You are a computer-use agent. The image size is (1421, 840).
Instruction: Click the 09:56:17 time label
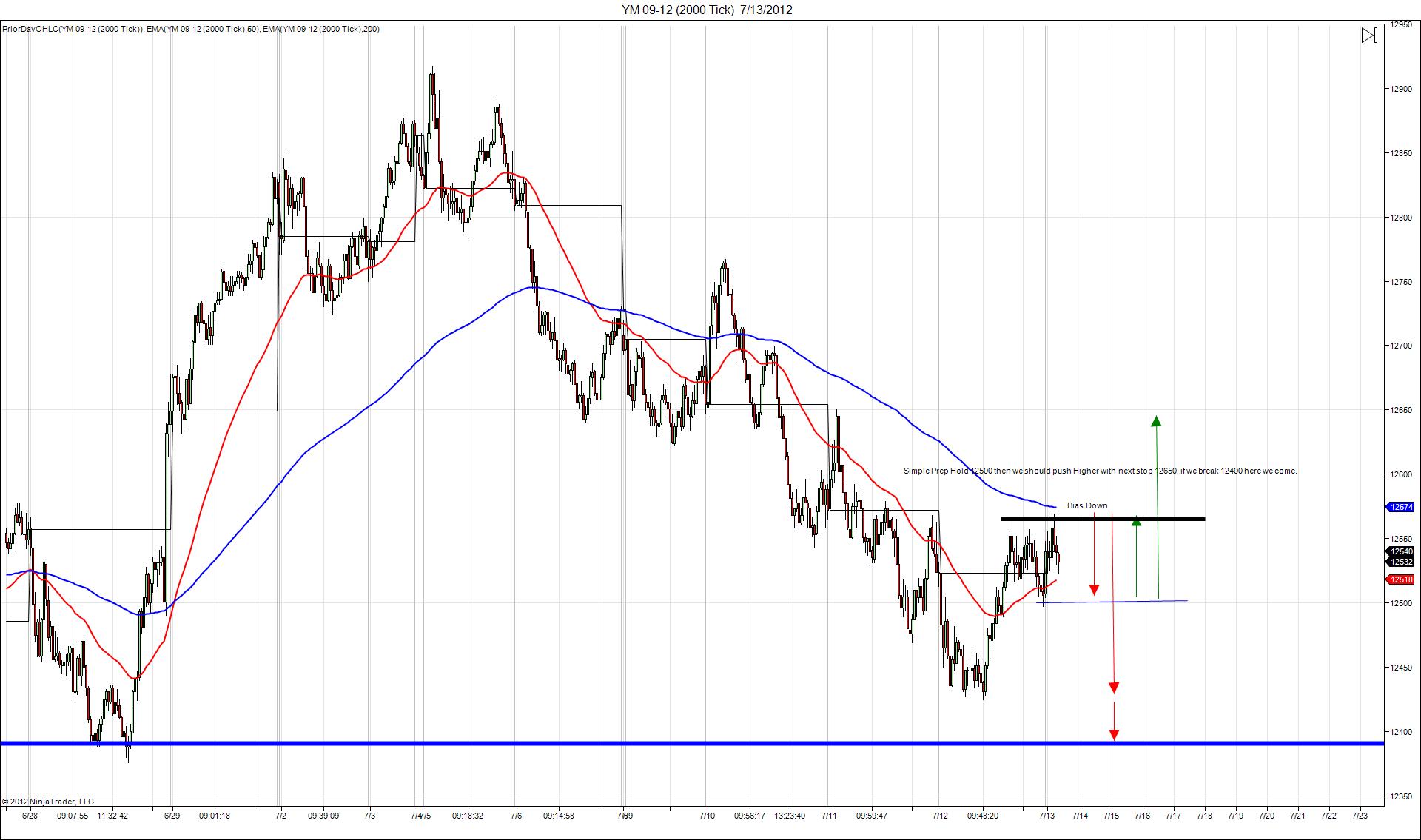click(749, 816)
